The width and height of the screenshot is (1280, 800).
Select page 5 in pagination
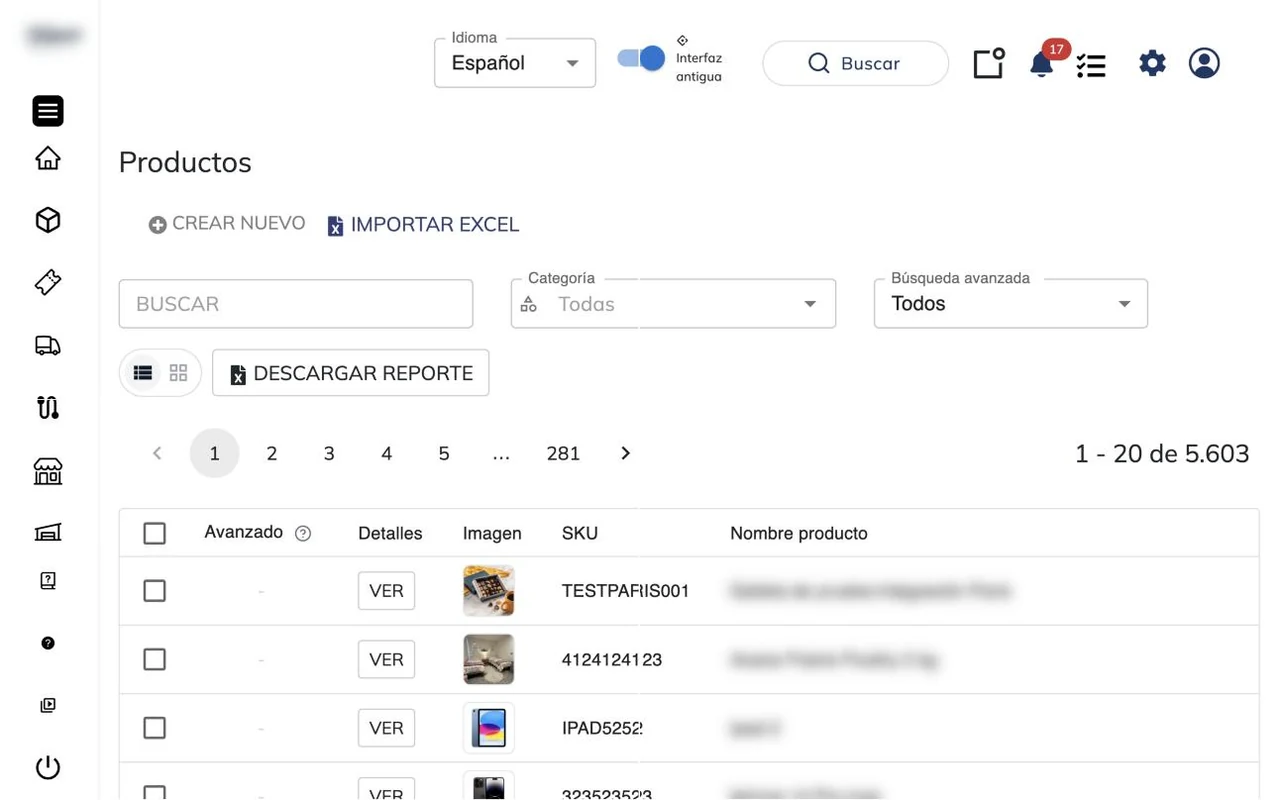tap(444, 454)
